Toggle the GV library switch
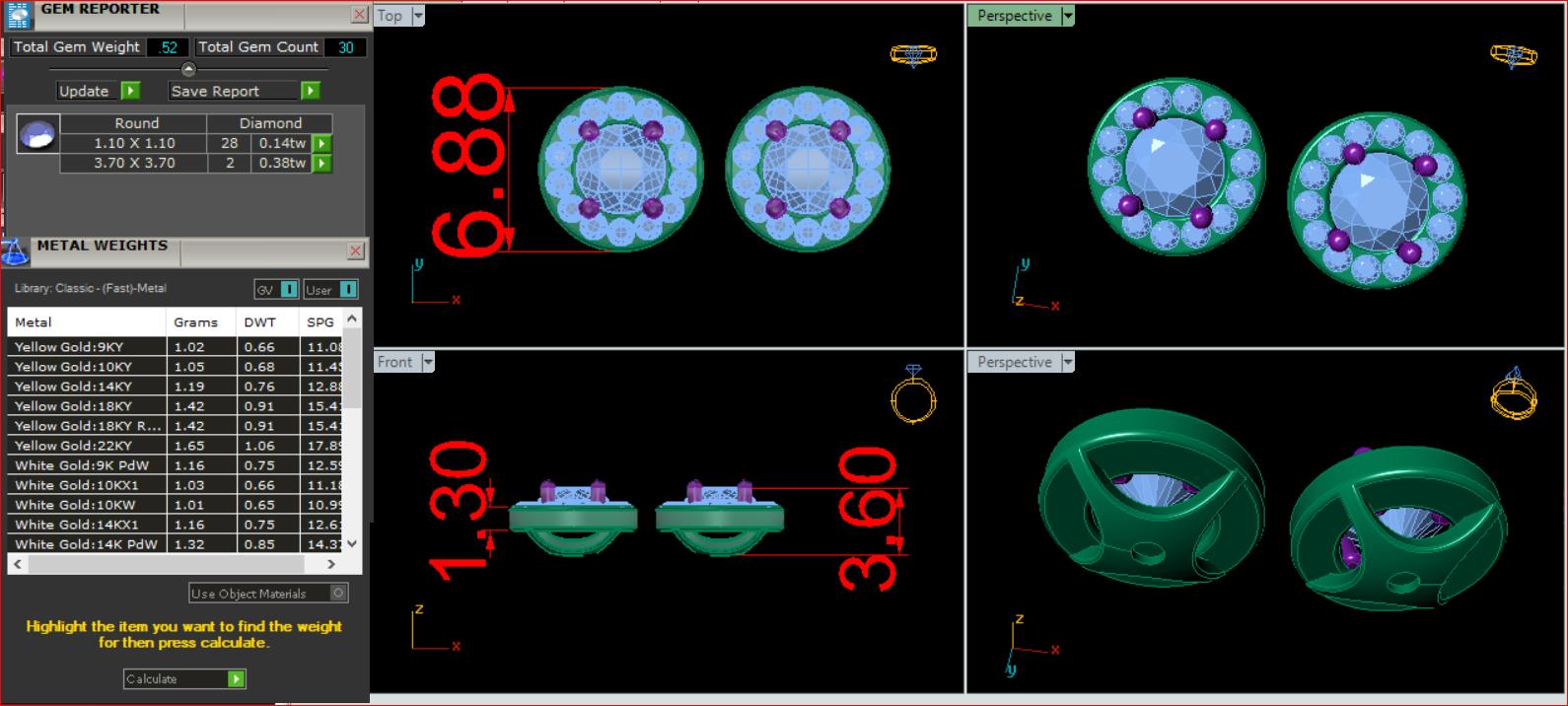The image size is (1568, 706). pos(288,290)
